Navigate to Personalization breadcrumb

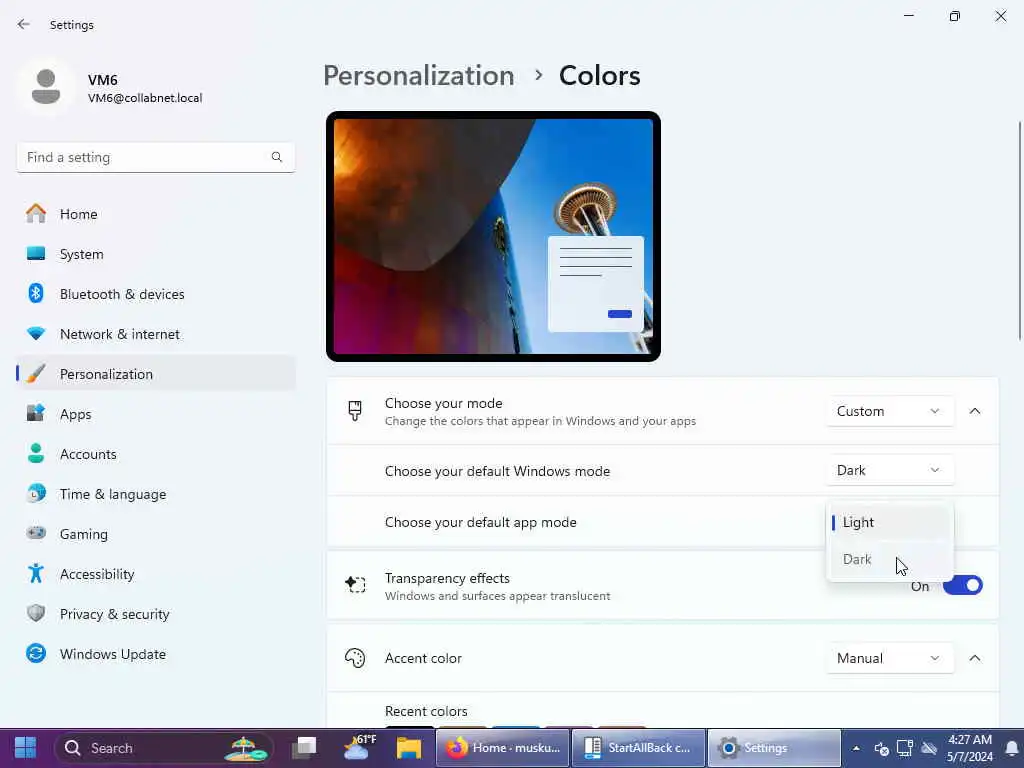pyautogui.click(x=419, y=76)
